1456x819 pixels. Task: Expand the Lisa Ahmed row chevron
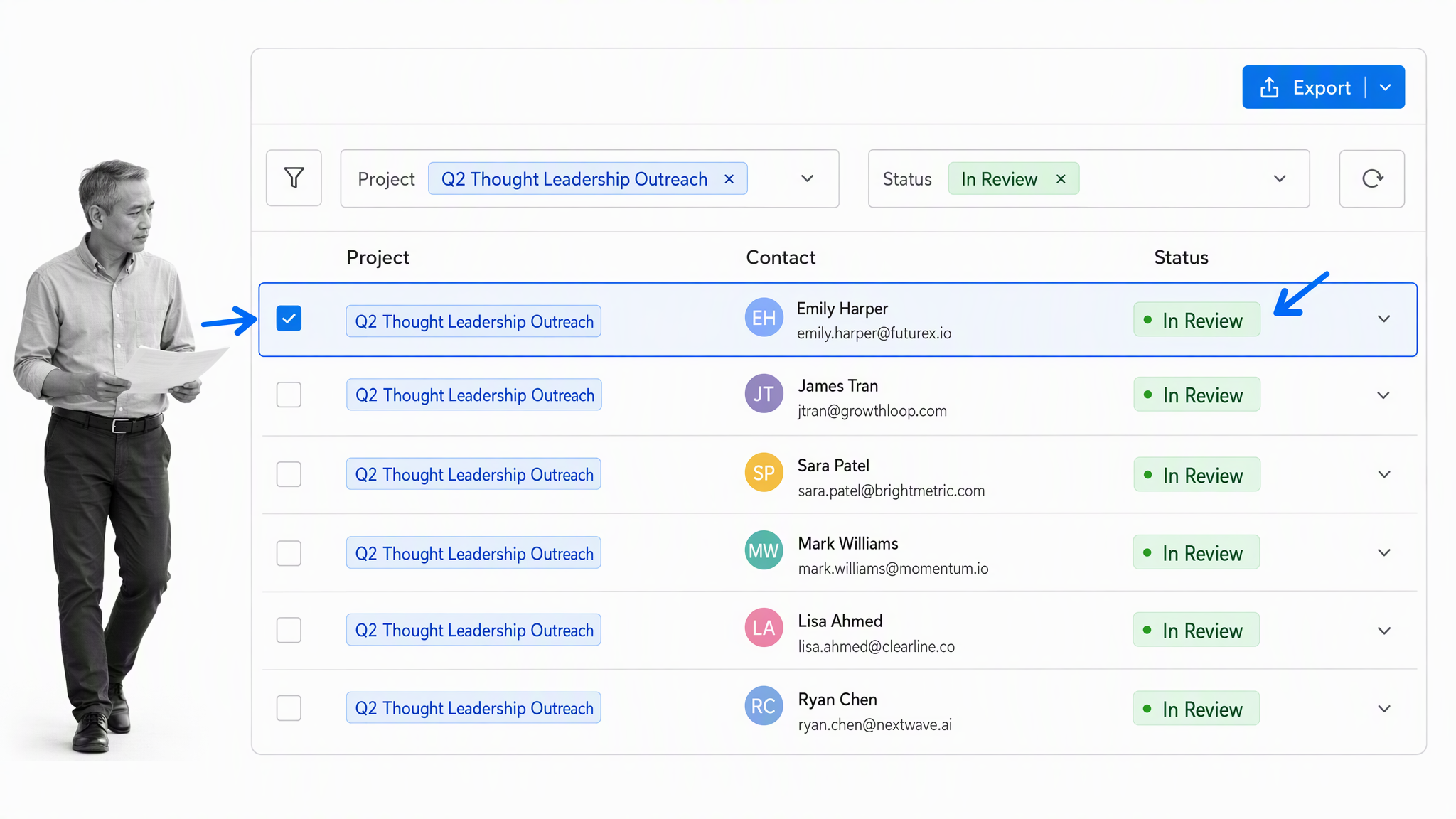(x=1383, y=631)
